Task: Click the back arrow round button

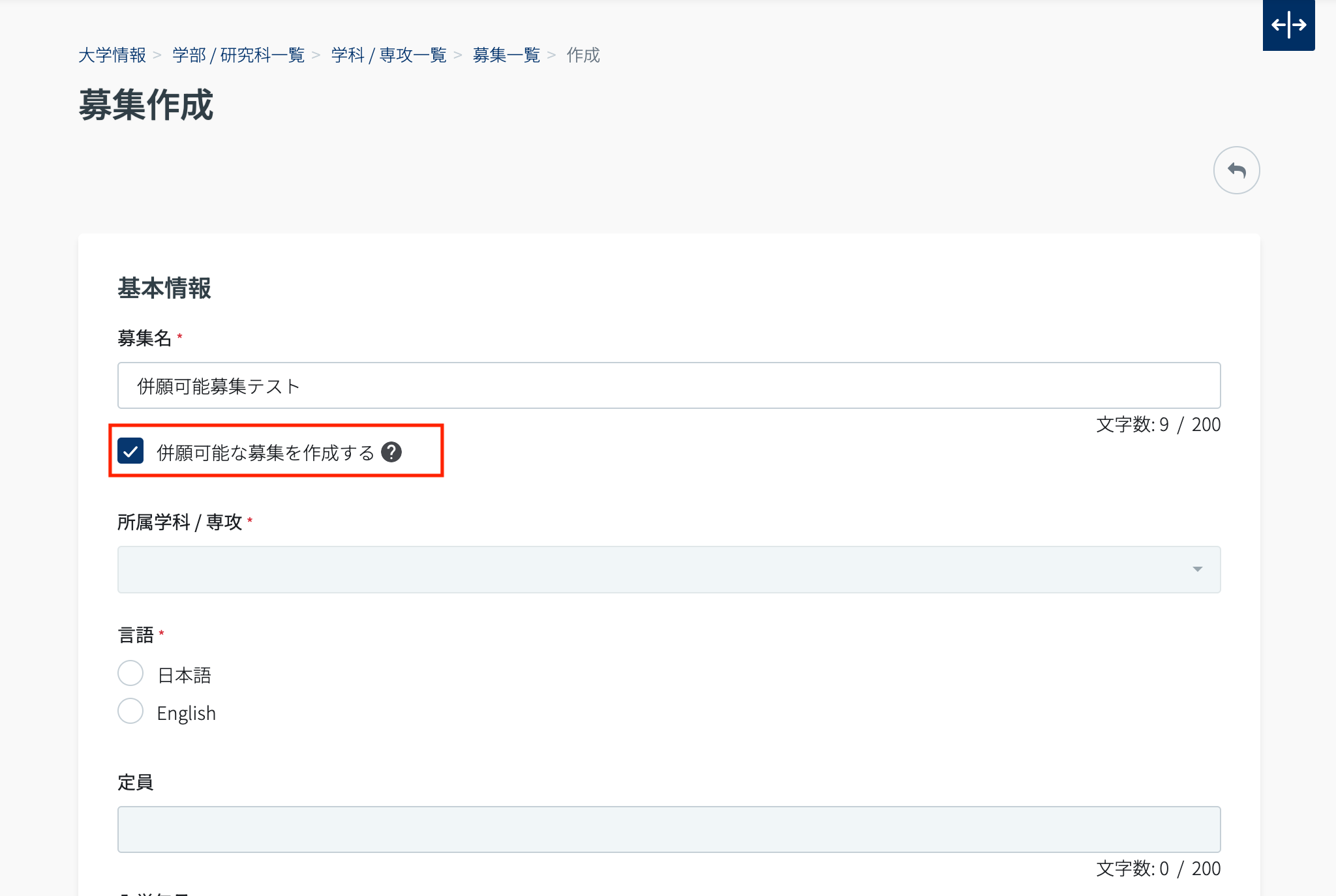Action: [x=1236, y=170]
